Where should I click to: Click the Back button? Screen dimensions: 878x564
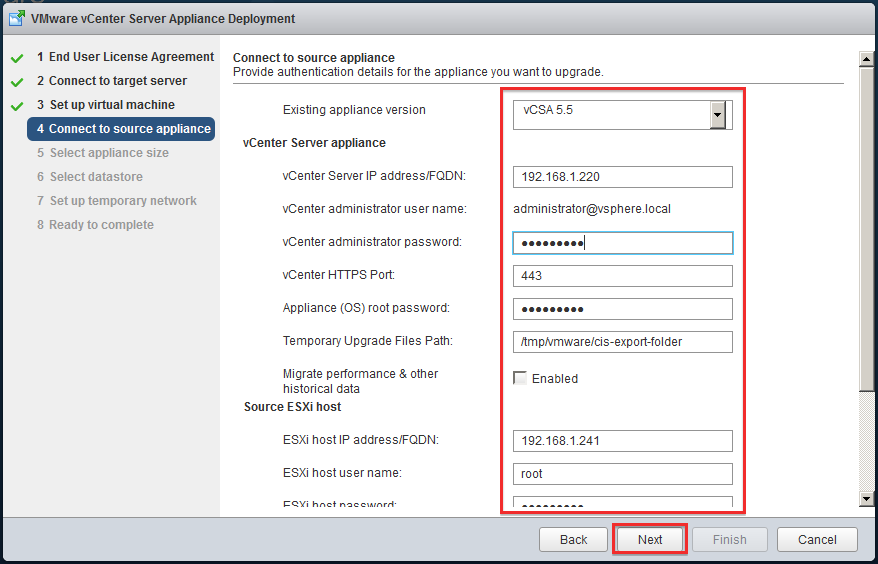(573, 539)
